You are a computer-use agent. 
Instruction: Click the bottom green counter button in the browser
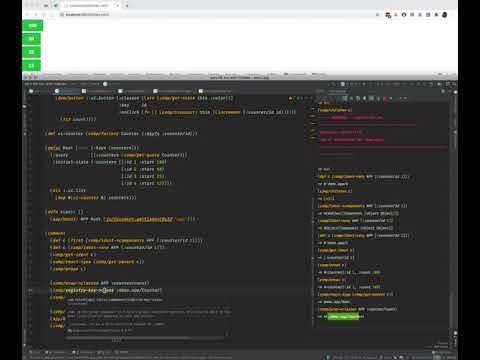(x=32, y=65)
